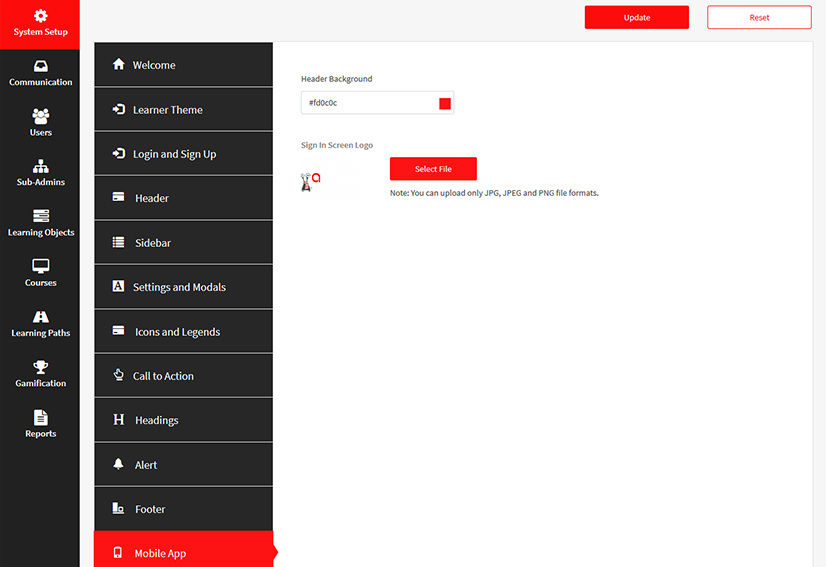Select the Mobile App tab
Viewport: 826px width, 567px height.
[184, 550]
